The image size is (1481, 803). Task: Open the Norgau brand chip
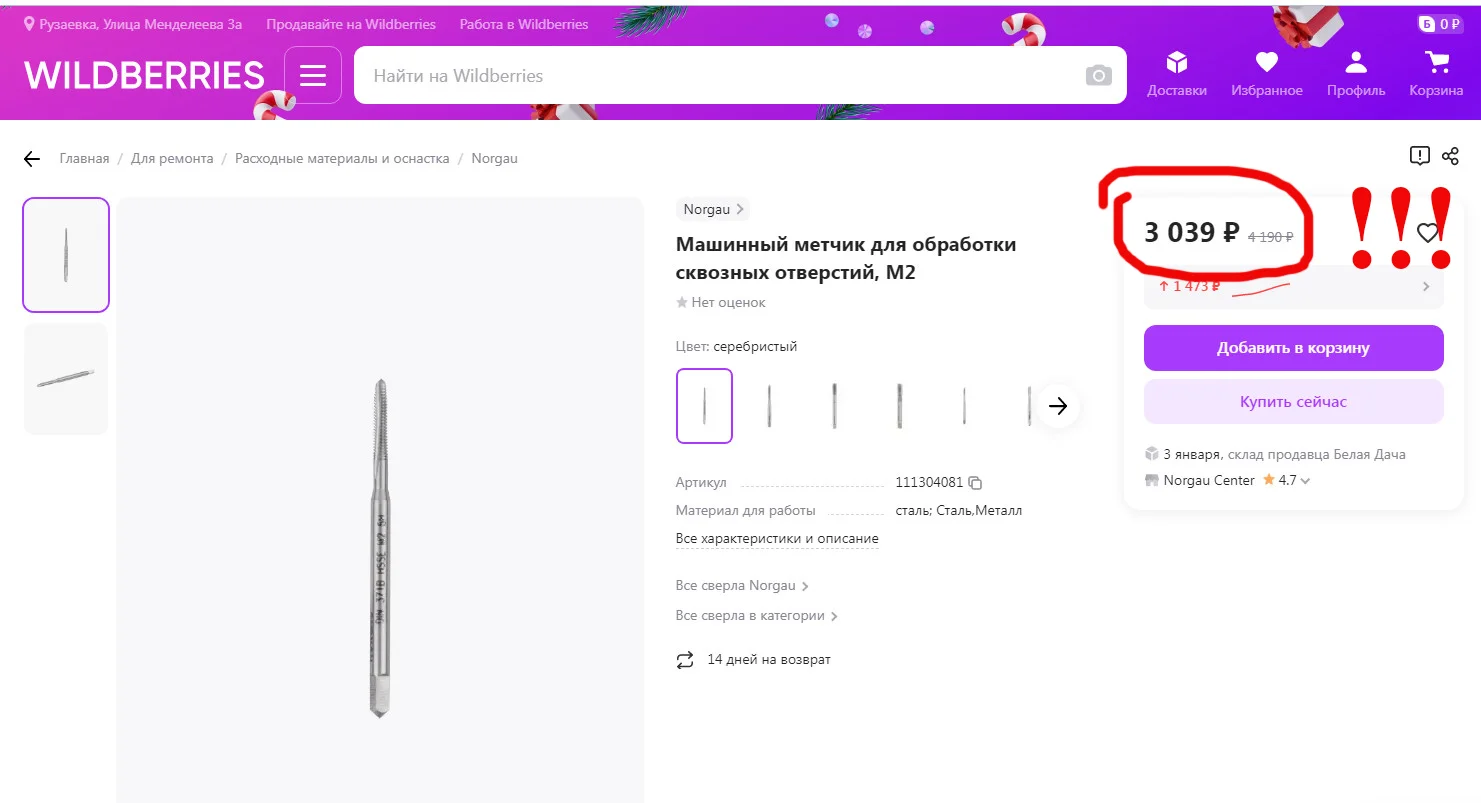tap(713, 210)
